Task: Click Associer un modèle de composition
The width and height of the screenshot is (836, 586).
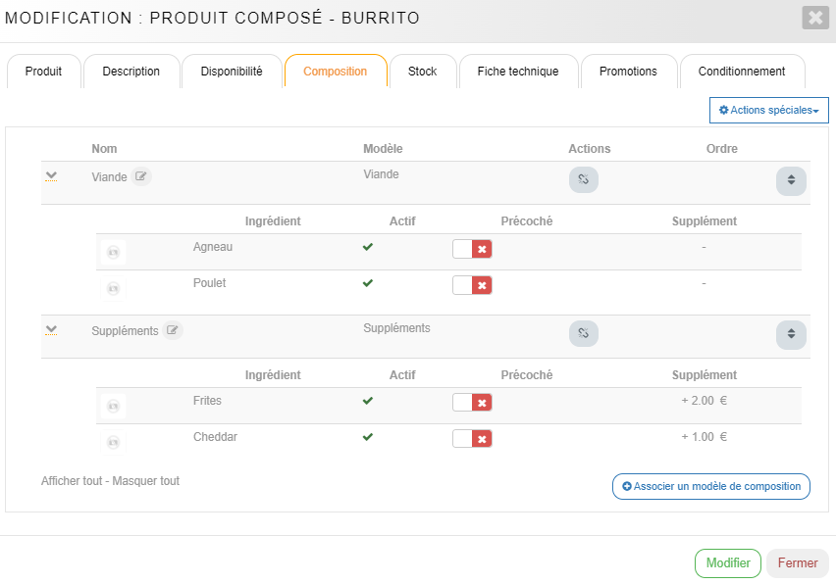Action: 711,487
